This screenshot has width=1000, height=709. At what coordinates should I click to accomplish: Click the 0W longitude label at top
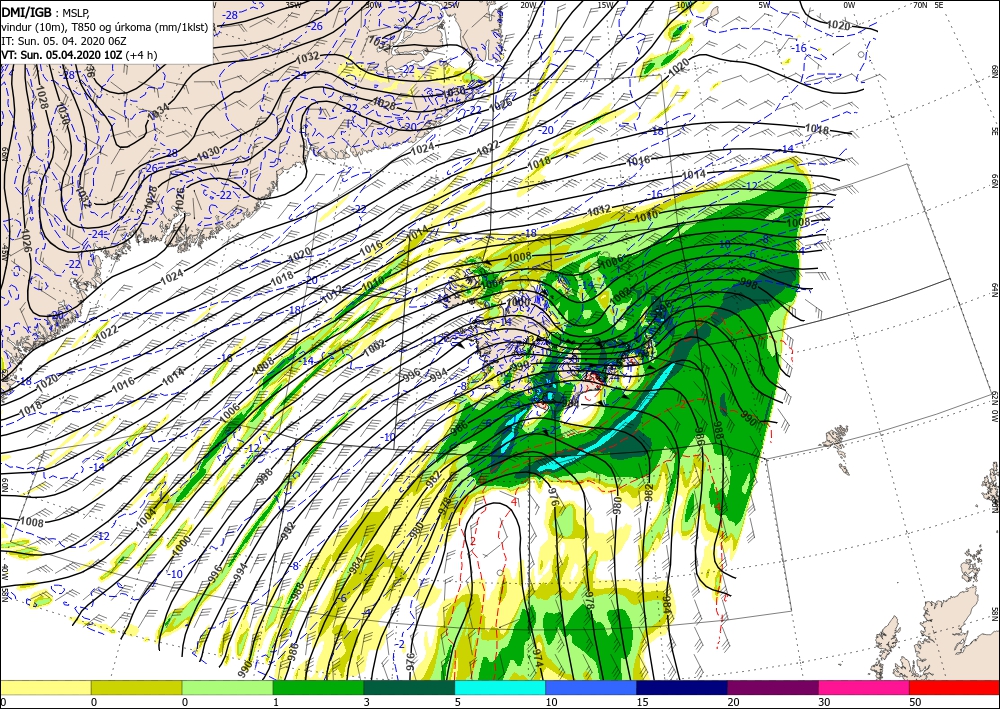click(x=849, y=4)
